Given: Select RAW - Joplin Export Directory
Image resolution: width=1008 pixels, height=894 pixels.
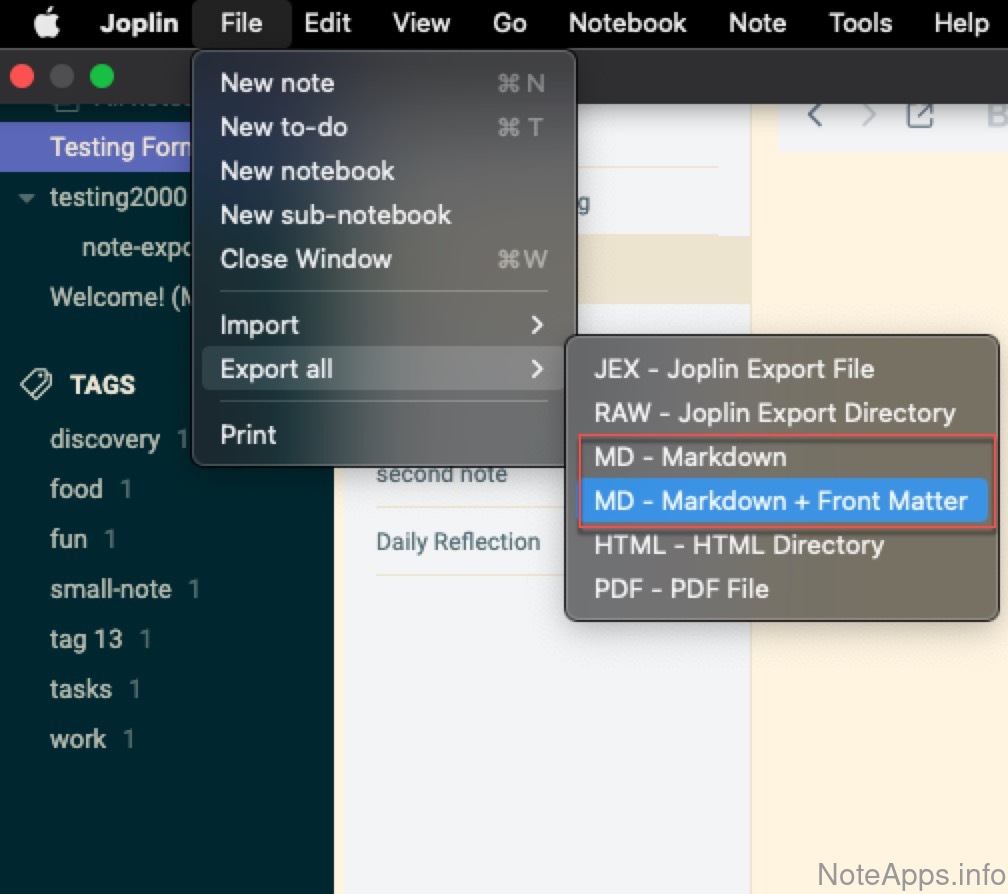Looking at the screenshot, I should tap(774, 413).
